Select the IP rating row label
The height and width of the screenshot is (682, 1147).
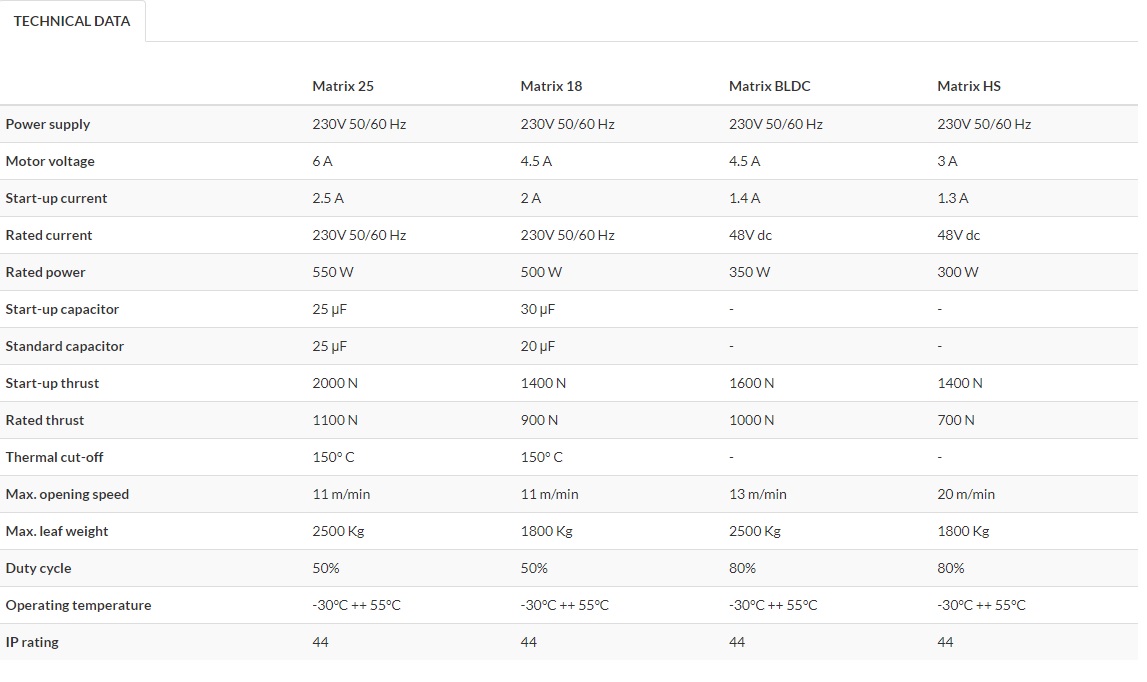[32, 642]
